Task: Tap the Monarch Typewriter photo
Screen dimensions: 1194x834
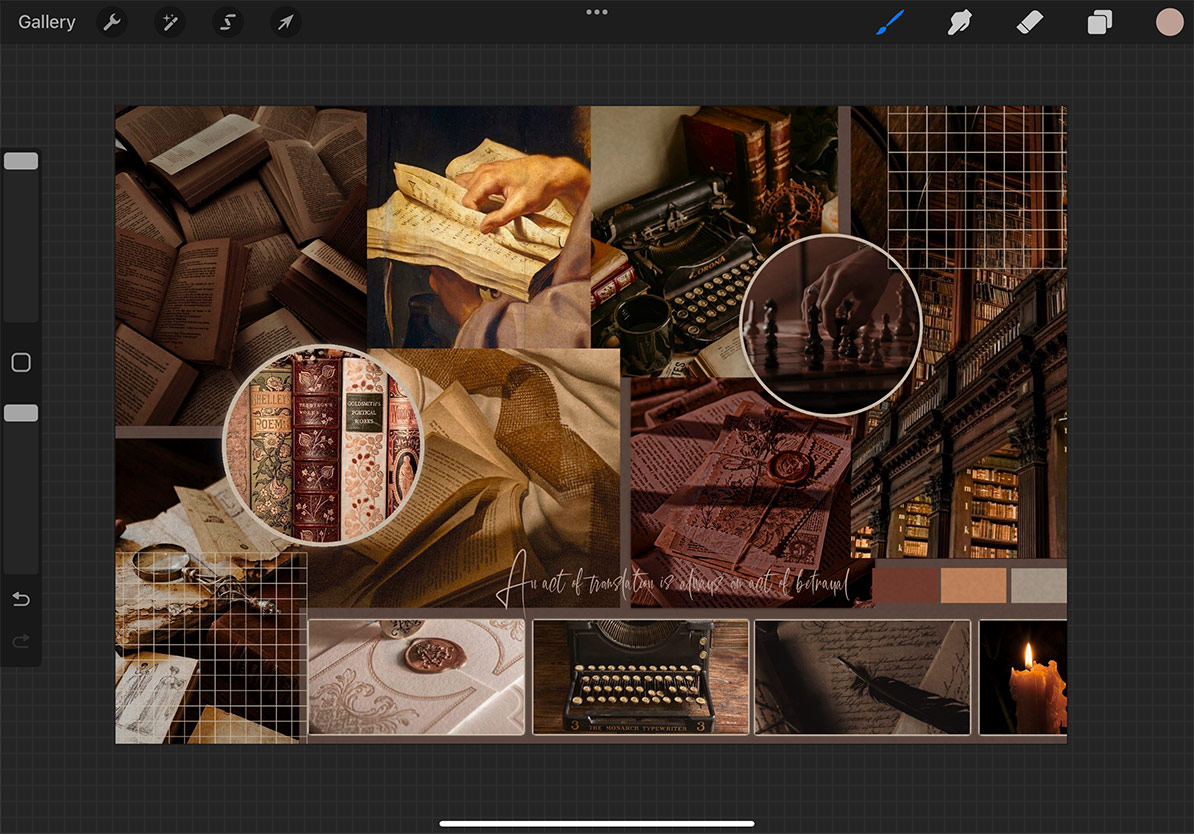Action: click(640, 677)
